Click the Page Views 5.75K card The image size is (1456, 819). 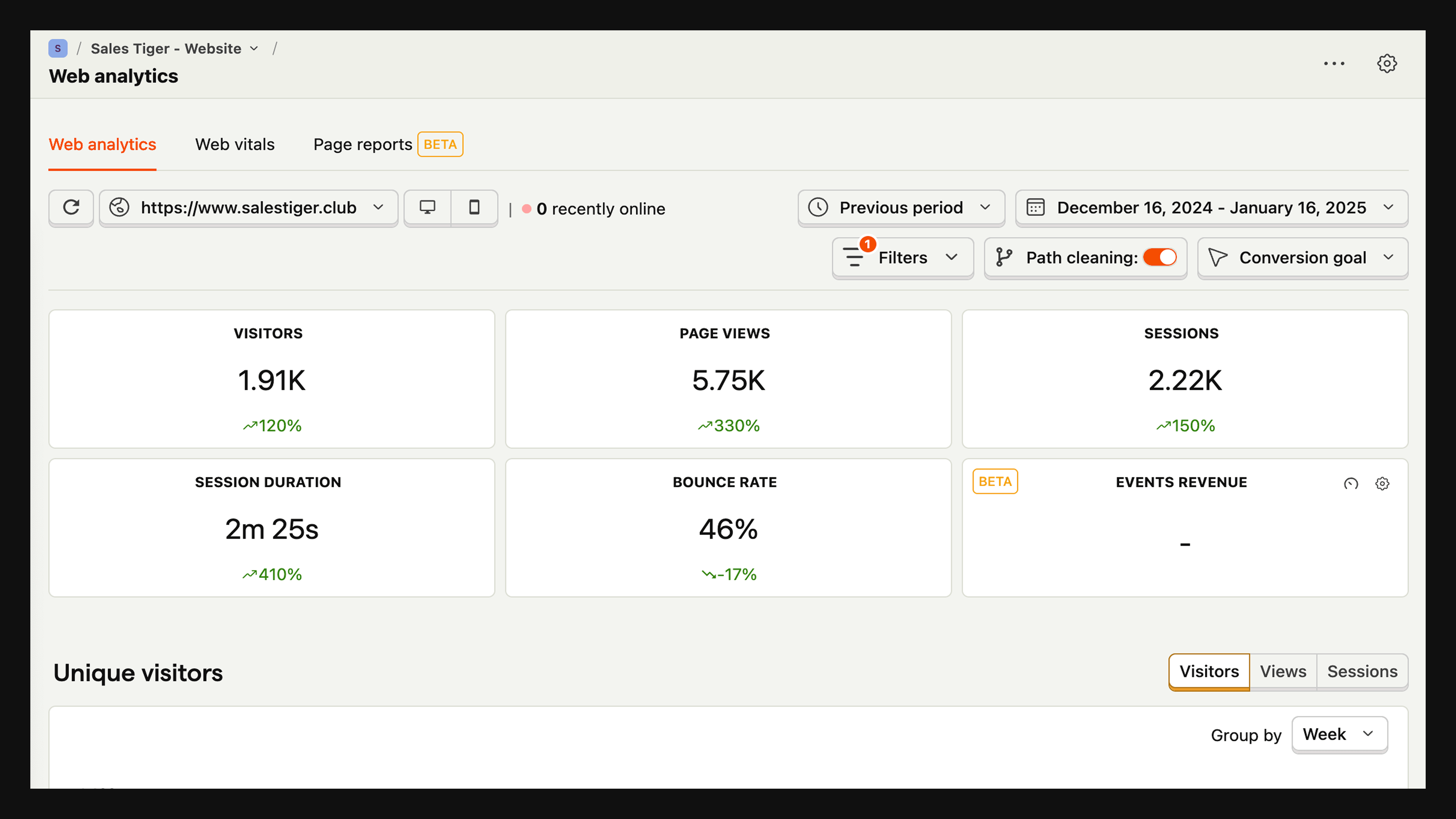728,379
